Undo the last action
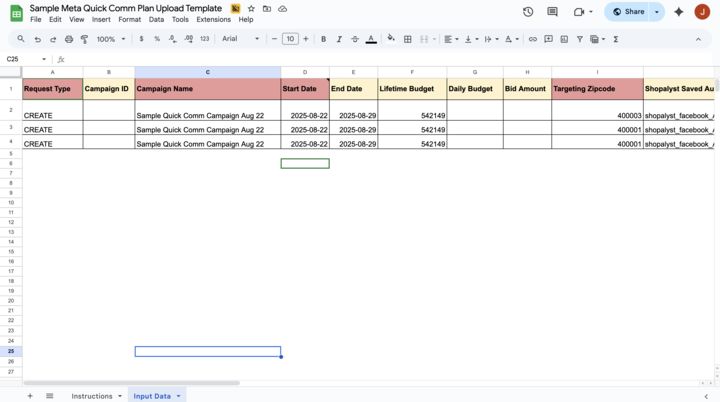 [x=38, y=40]
